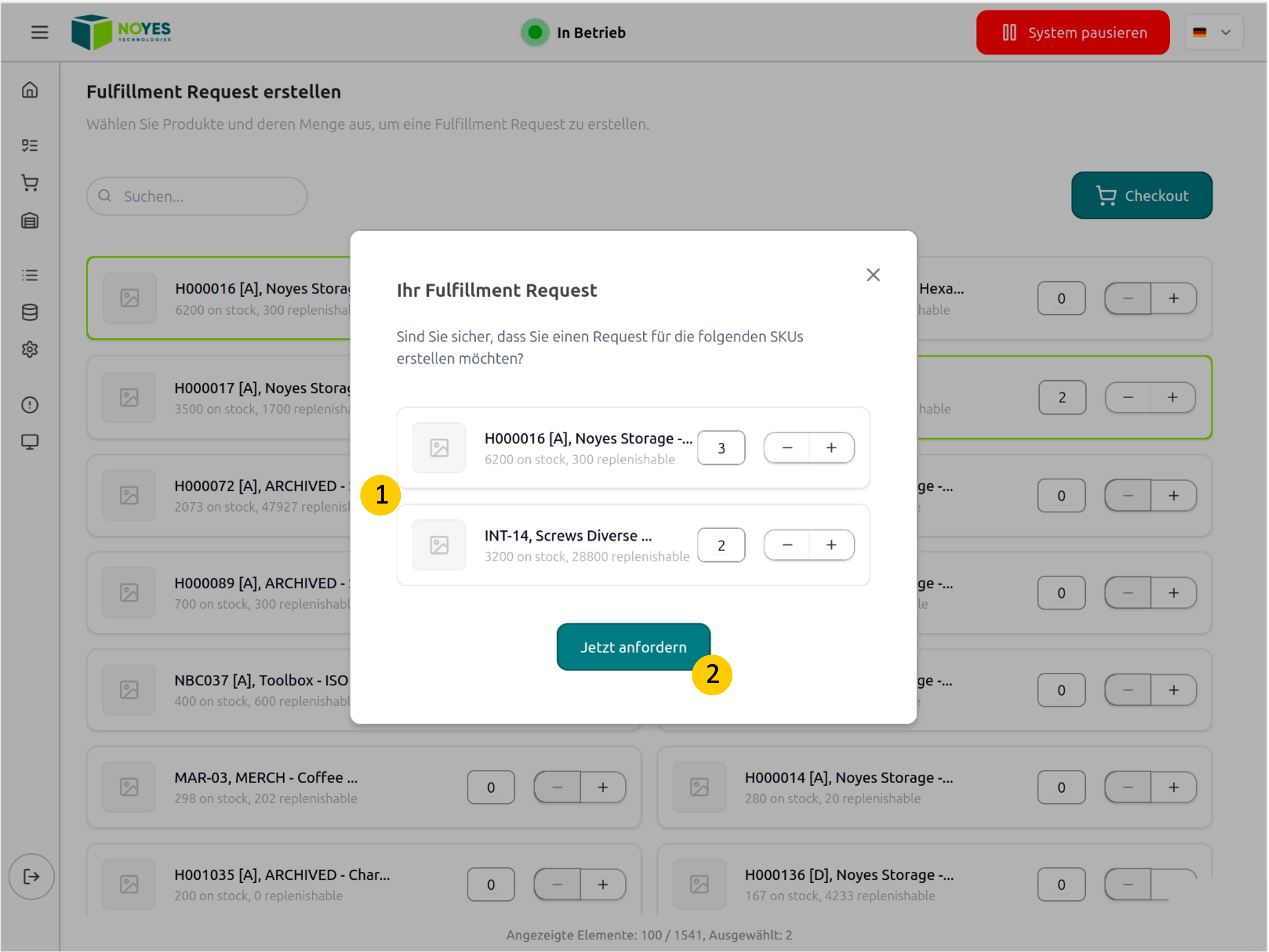The image size is (1269, 952).
Task: Close the Fulfillment Request dialog
Action: point(873,275)
